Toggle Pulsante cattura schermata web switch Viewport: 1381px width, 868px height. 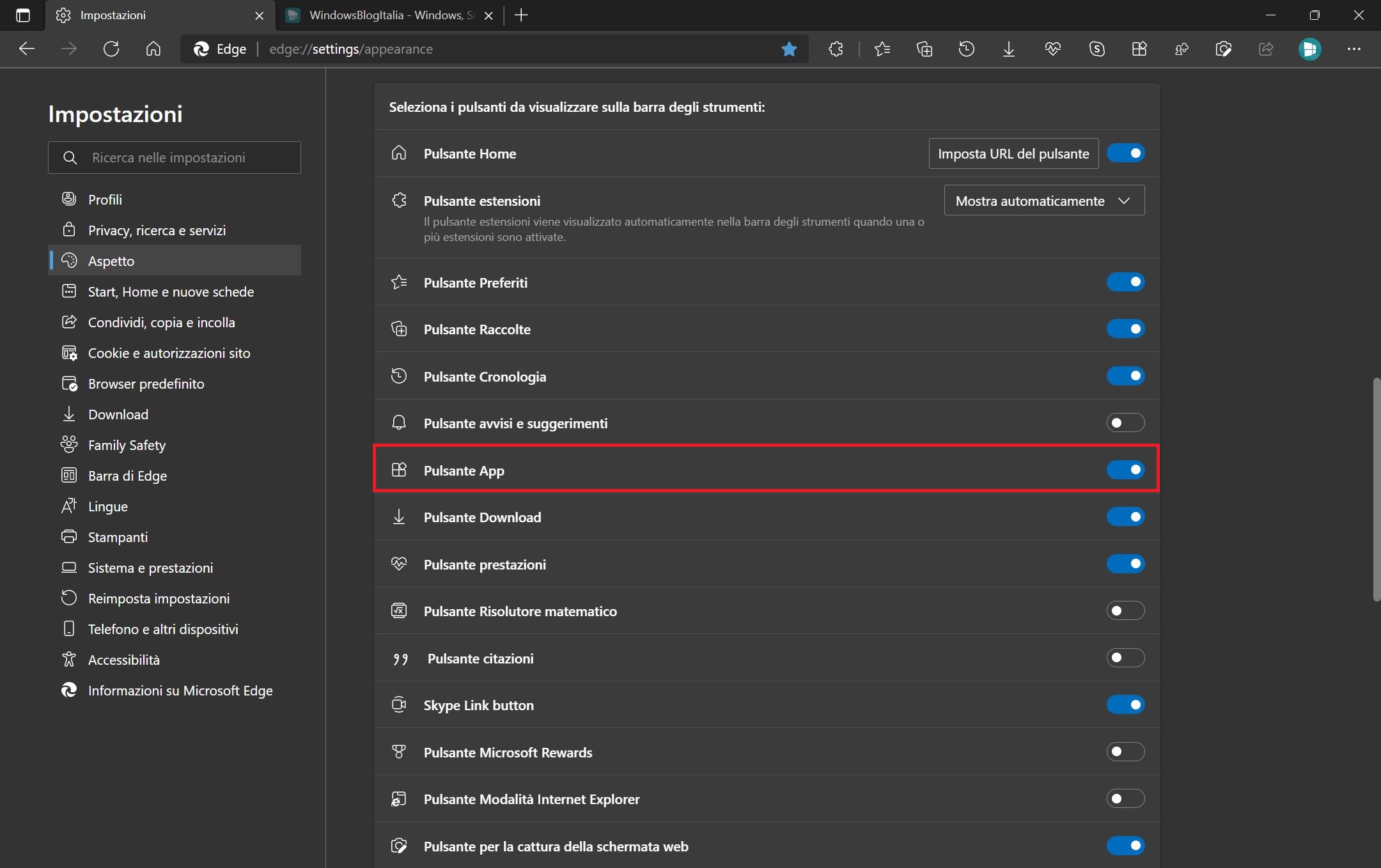(1125, 846)
